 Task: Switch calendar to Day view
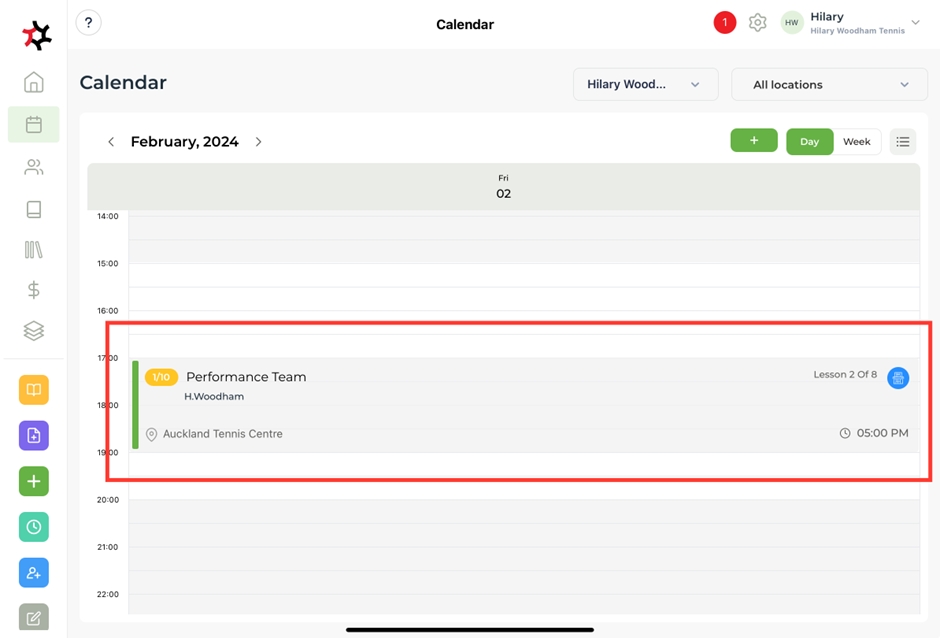tap(809, 142)
